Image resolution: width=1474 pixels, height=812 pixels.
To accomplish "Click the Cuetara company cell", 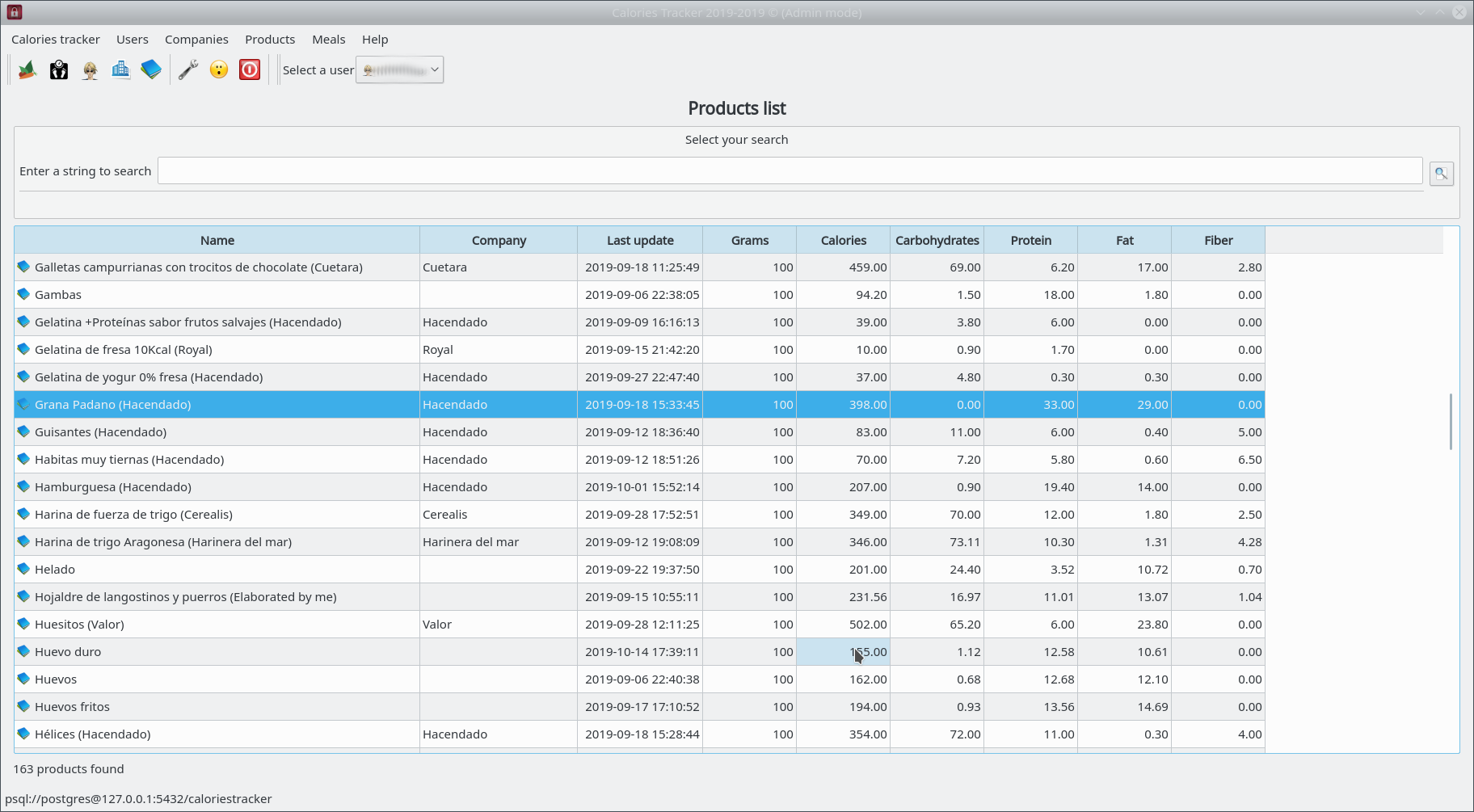I will (499, 267).
